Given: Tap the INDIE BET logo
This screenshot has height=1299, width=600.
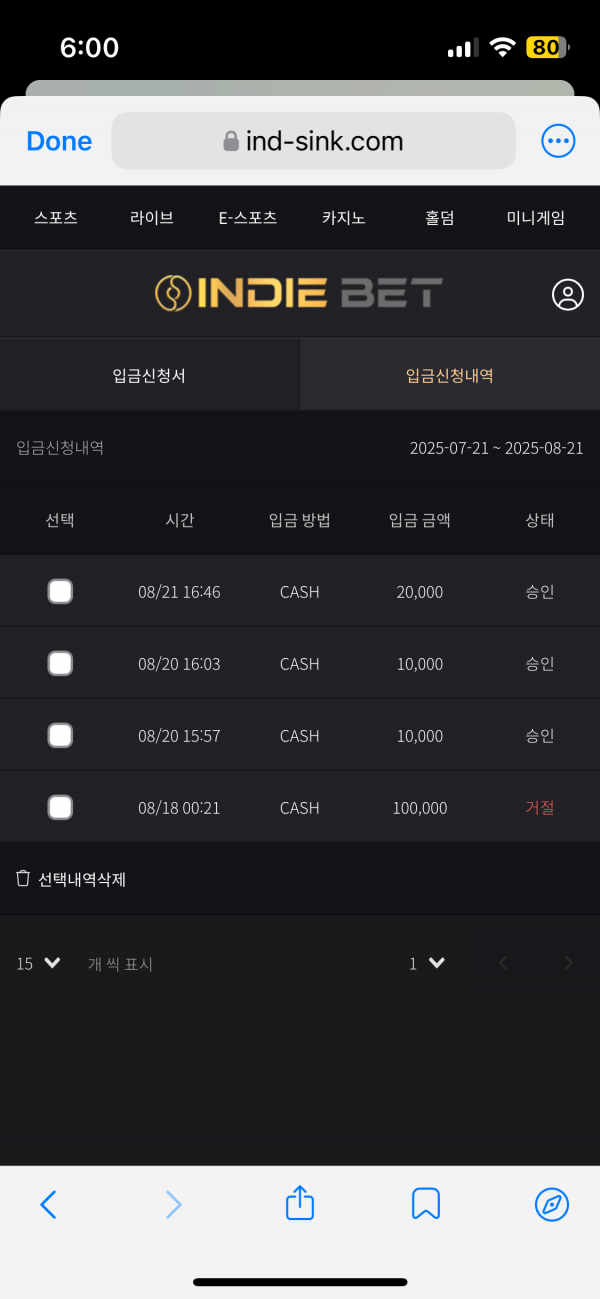Looking at the screenshot, I should [x=299, y=293].
